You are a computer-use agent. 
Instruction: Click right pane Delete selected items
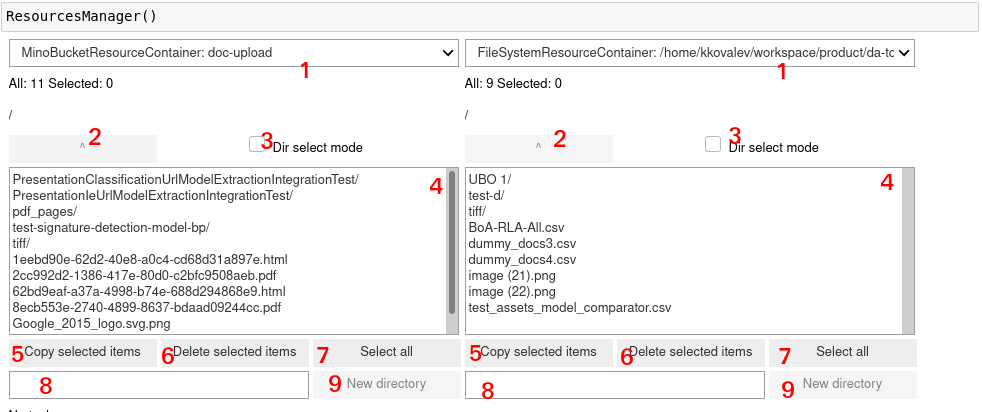(691, 353)
